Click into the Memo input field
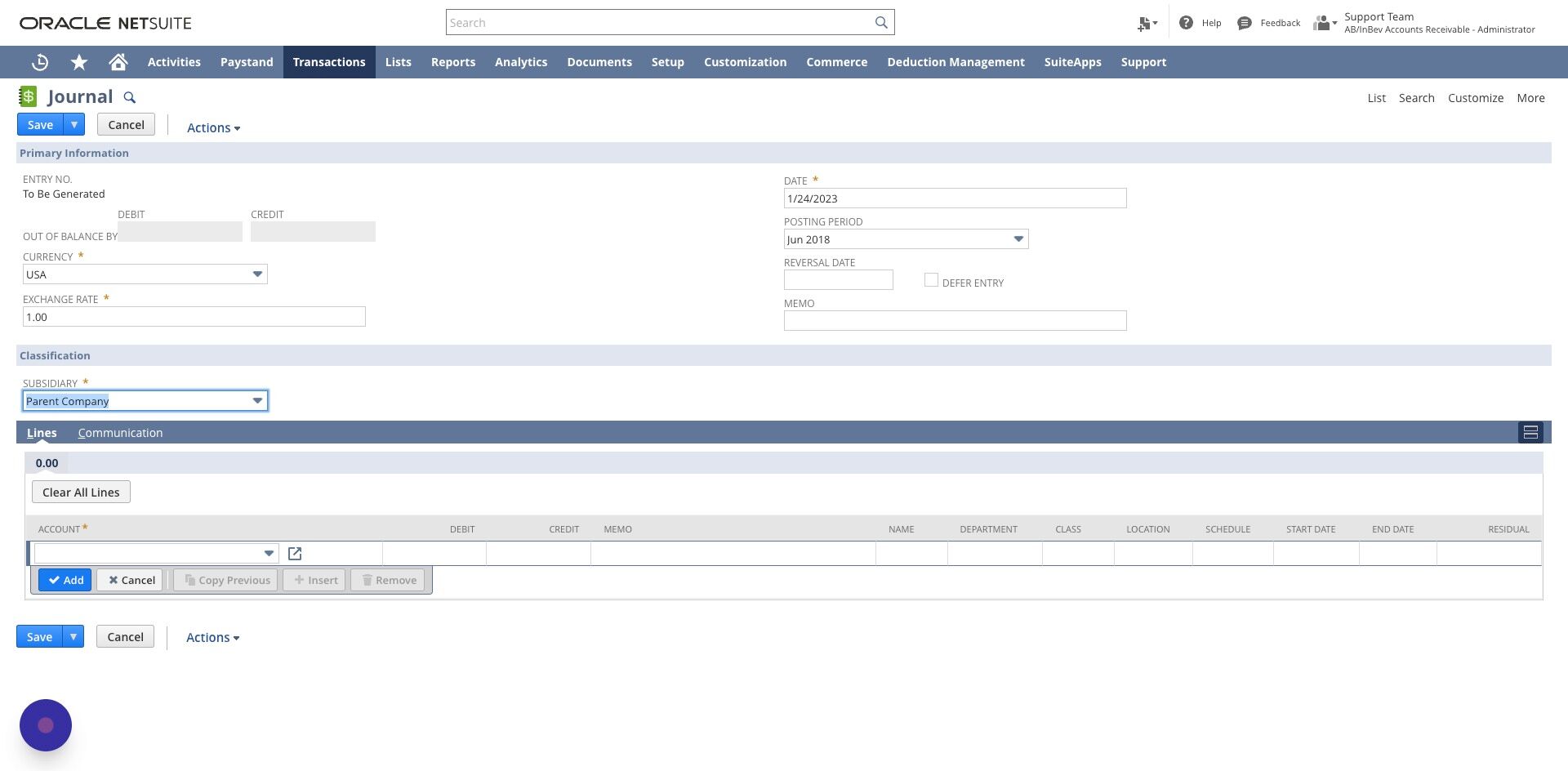 955,321
